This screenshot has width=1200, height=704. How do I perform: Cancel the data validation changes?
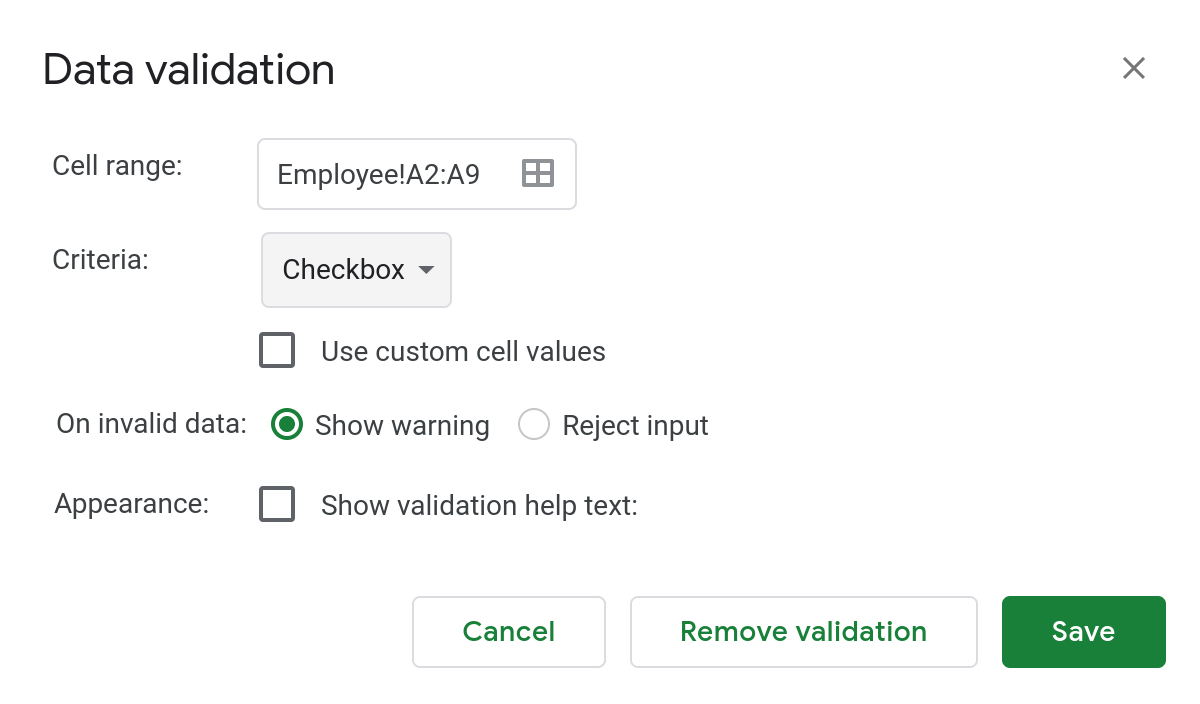pyautogui.click(x=509, y=632)
